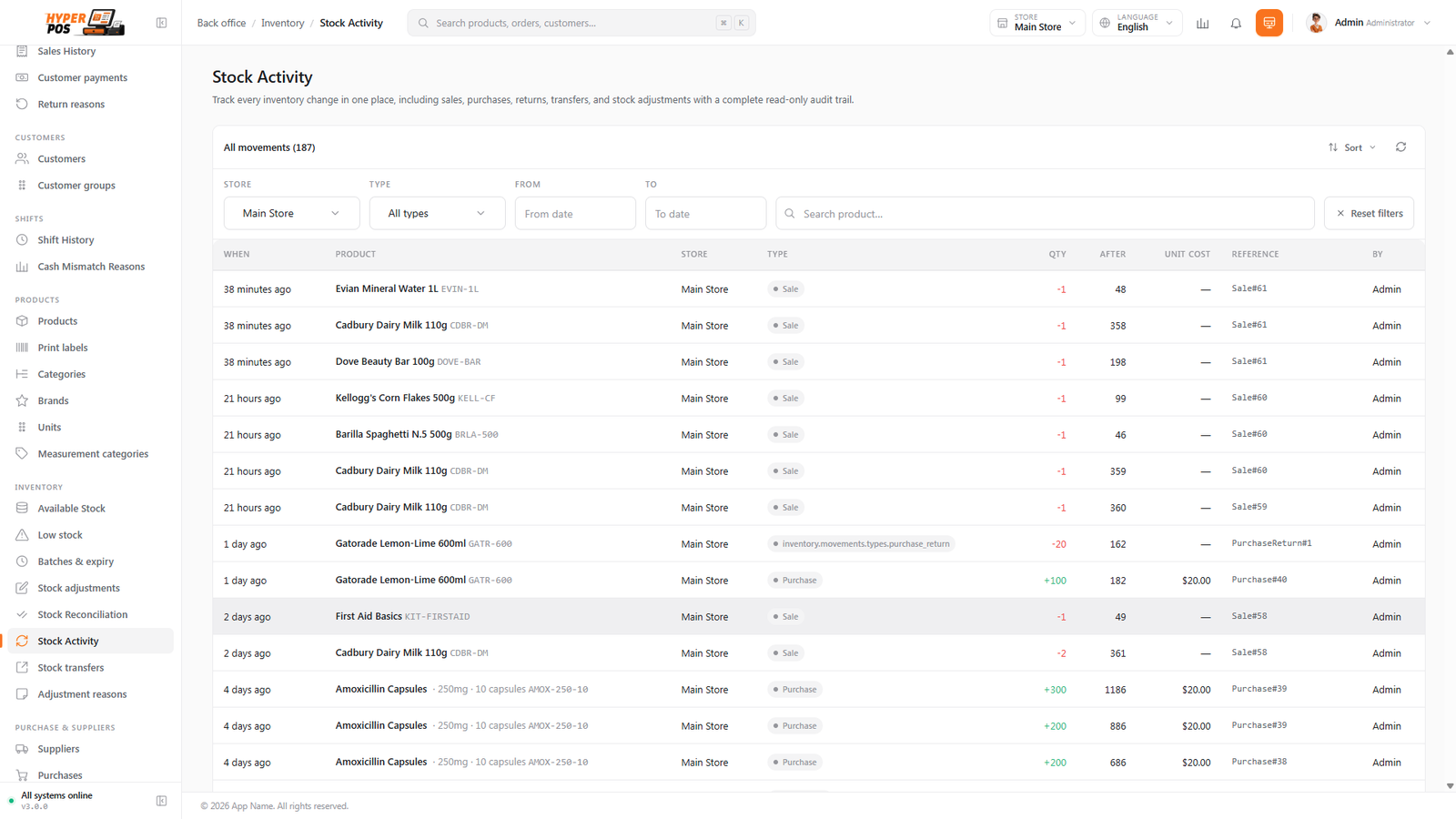Click the Available Stock icon

tap(22, 508)
